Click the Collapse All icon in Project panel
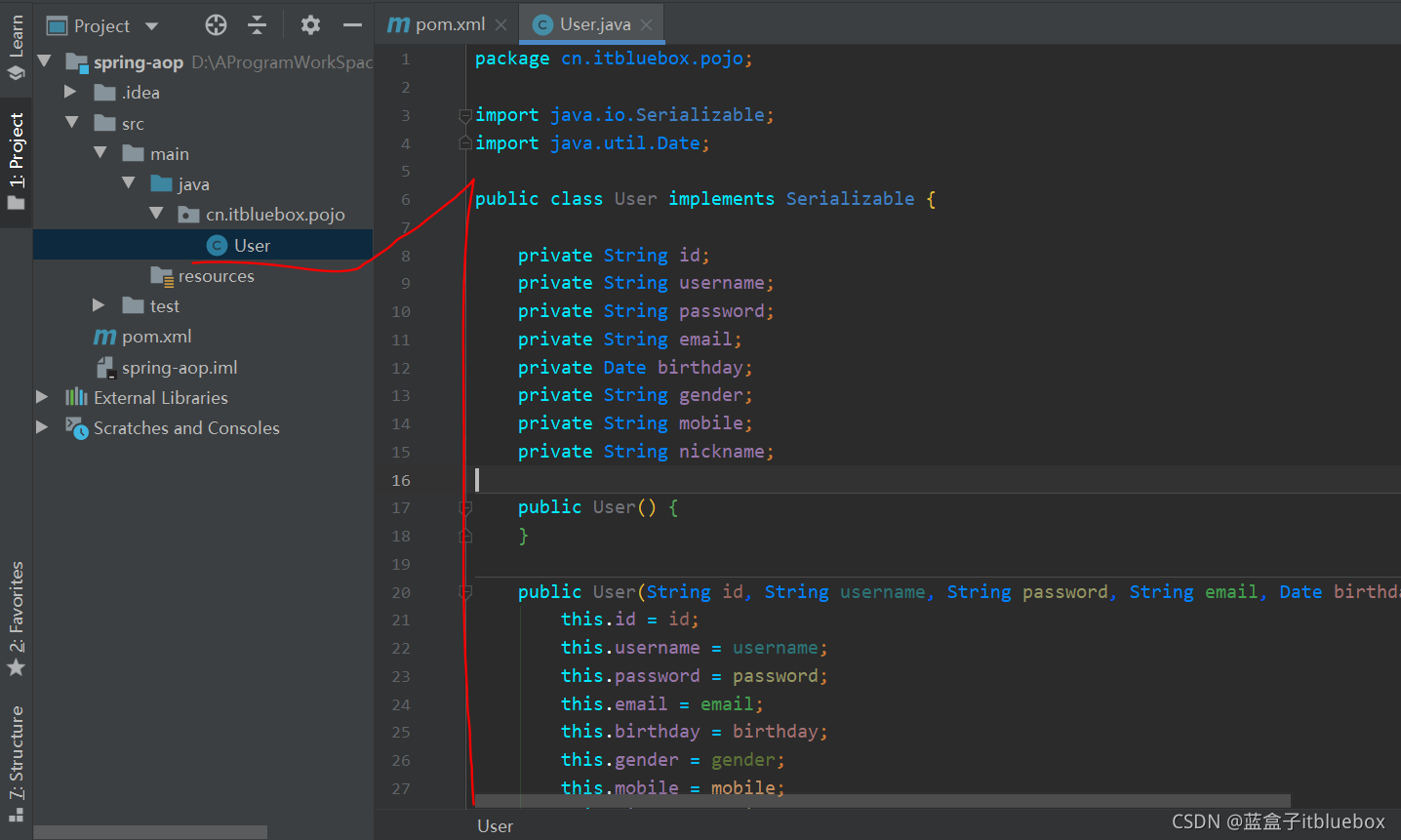 point(257,25)
